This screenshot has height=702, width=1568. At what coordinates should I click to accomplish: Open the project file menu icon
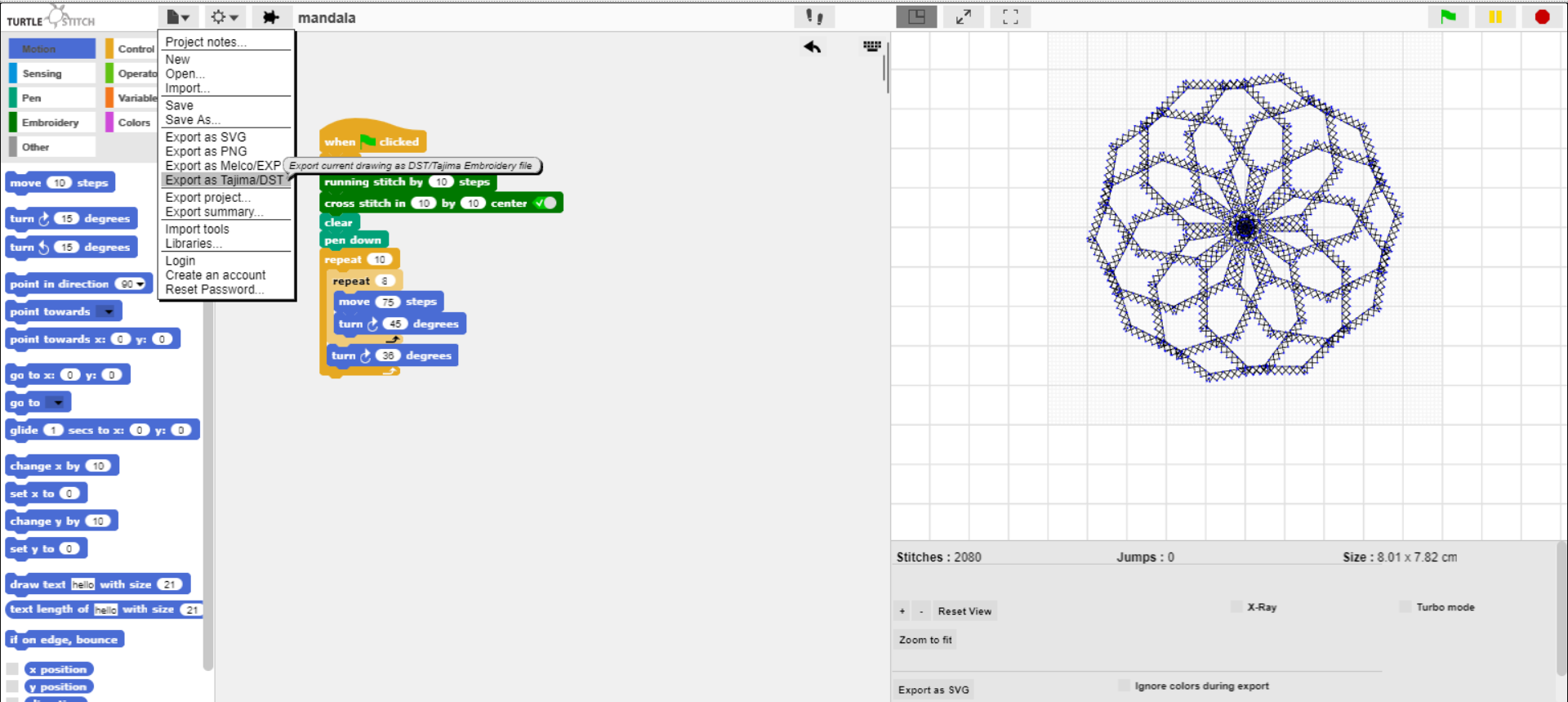[177, 17]
